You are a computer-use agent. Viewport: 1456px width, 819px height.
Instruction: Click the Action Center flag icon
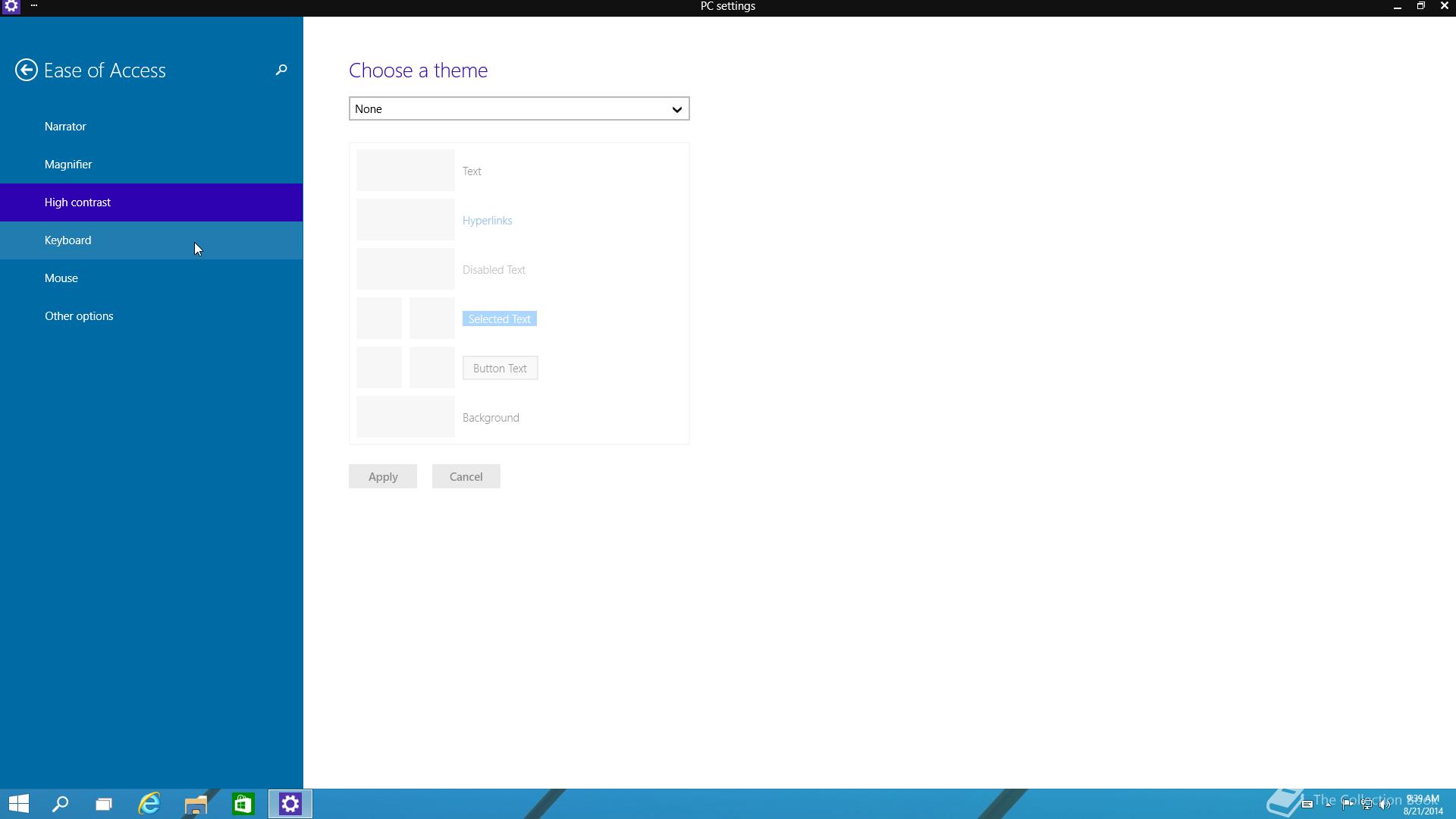pos(1348,804)
